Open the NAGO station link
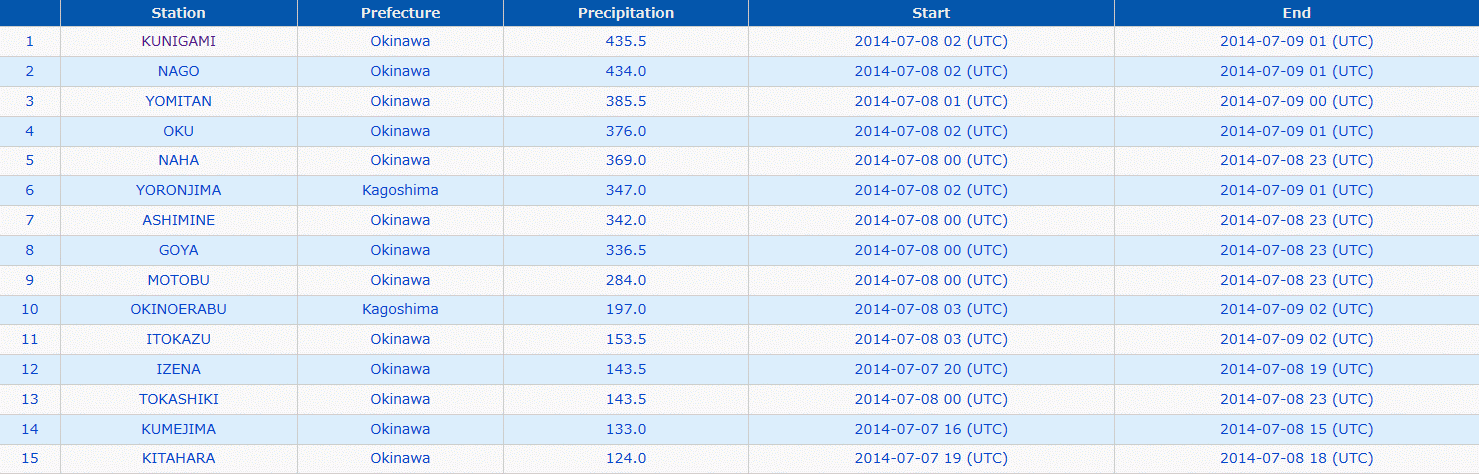Screen dimensions: 1479x474 coord(178,71)
